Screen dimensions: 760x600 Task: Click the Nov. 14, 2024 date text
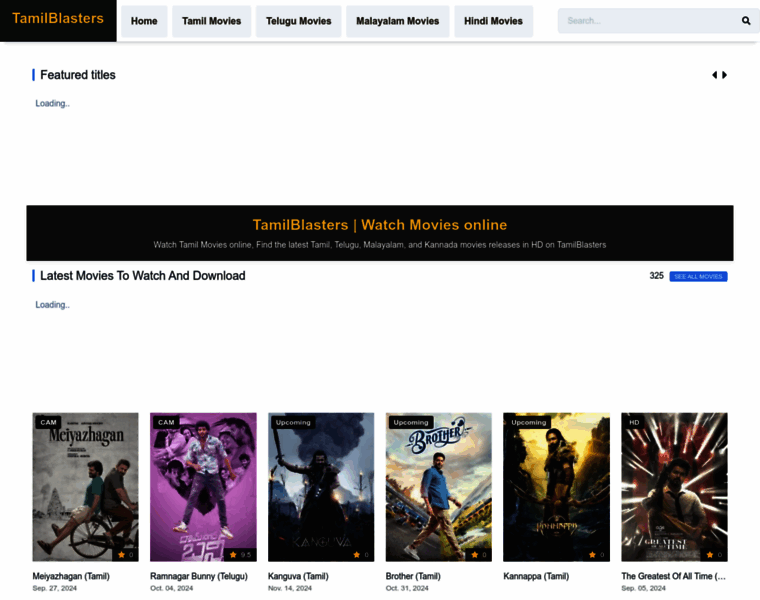pos(290,588)
